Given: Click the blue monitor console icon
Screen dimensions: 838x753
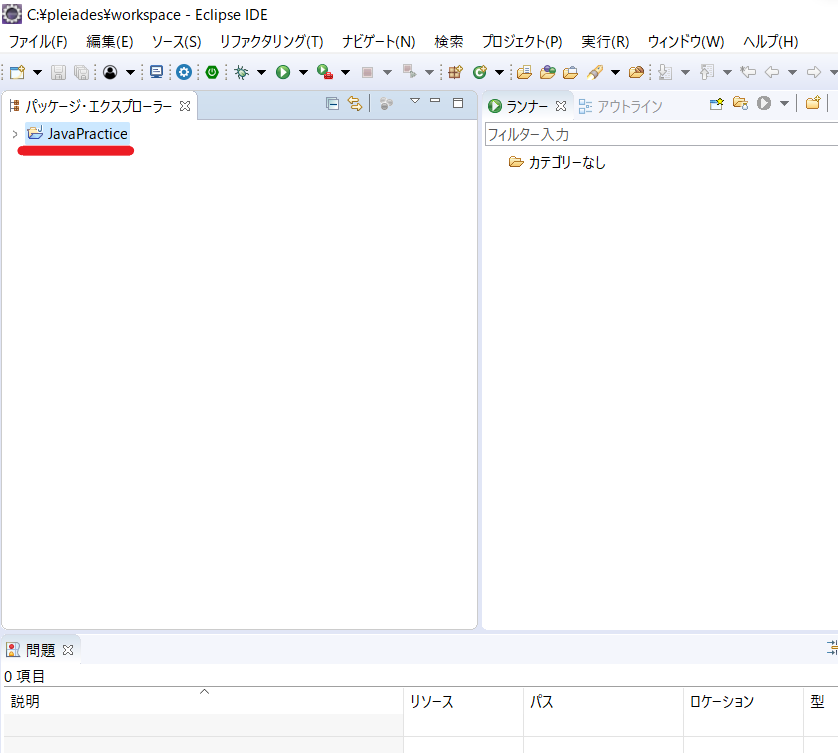Looking at the screenshot, I should 157,72.
